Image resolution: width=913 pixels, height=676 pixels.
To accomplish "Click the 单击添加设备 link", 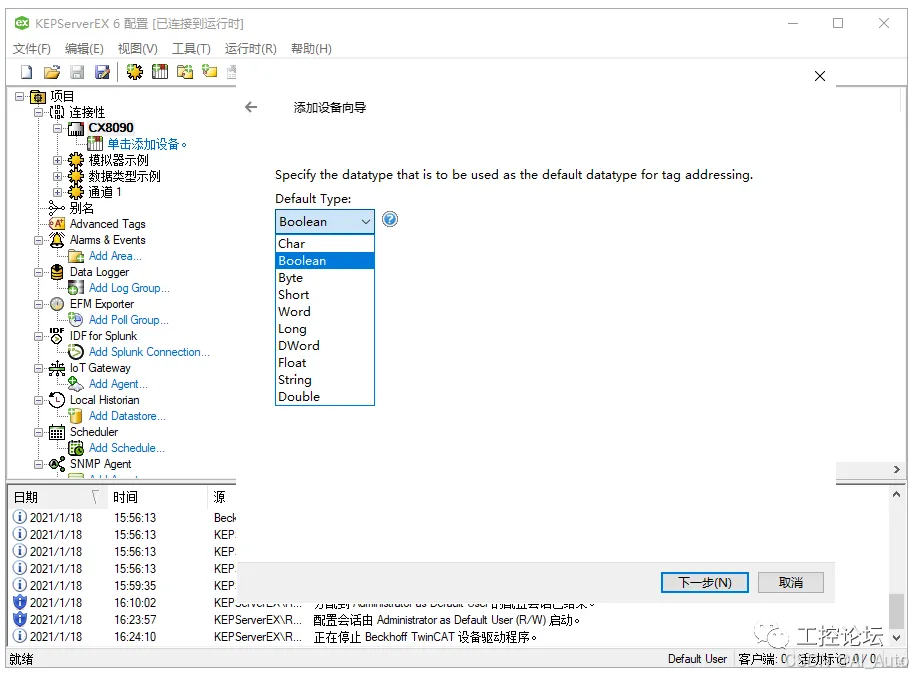I will [x=147, y=144].
